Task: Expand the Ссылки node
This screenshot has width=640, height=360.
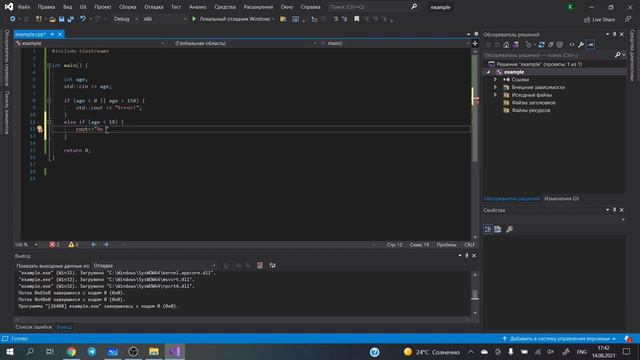Action: tap(496, 80)
